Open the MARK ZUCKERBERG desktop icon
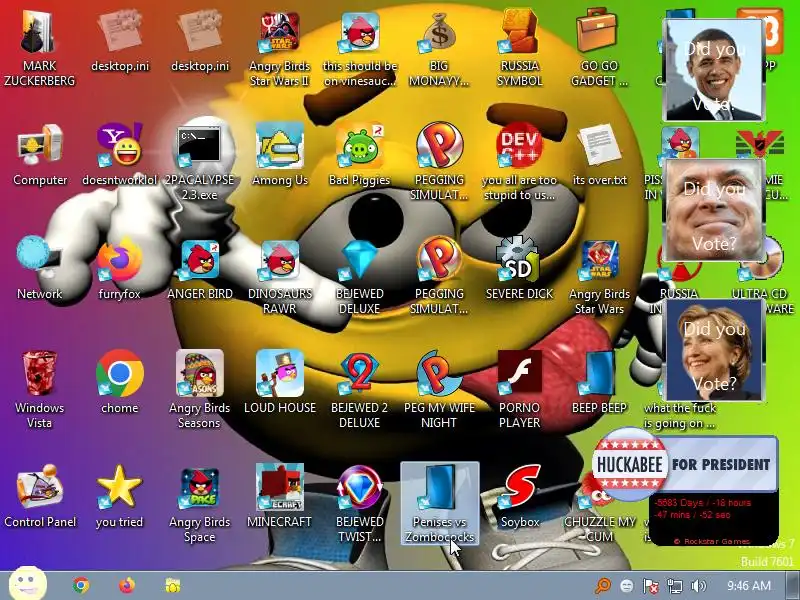 [40, 48]
